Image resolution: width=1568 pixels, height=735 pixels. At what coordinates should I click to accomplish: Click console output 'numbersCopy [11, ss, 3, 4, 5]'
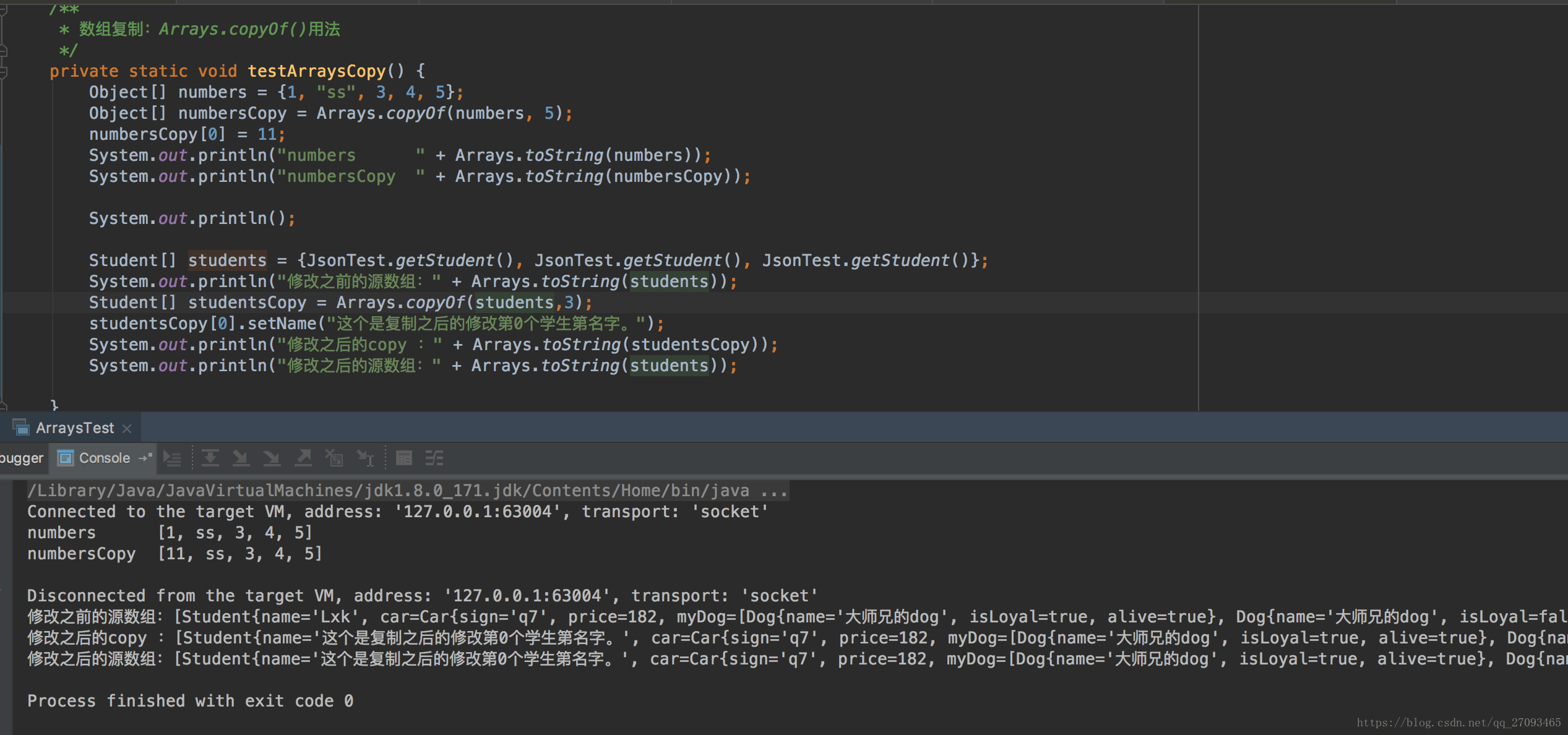[x=175, y=554]
